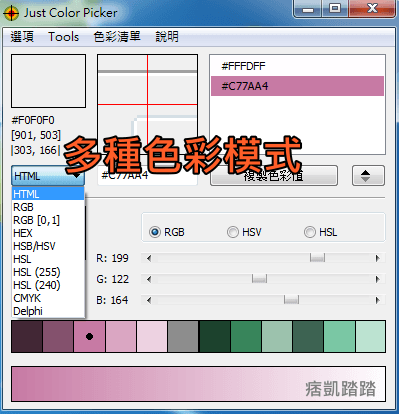Click left arrow of B slider
The image size is (399, 414).
coord(149,300)
